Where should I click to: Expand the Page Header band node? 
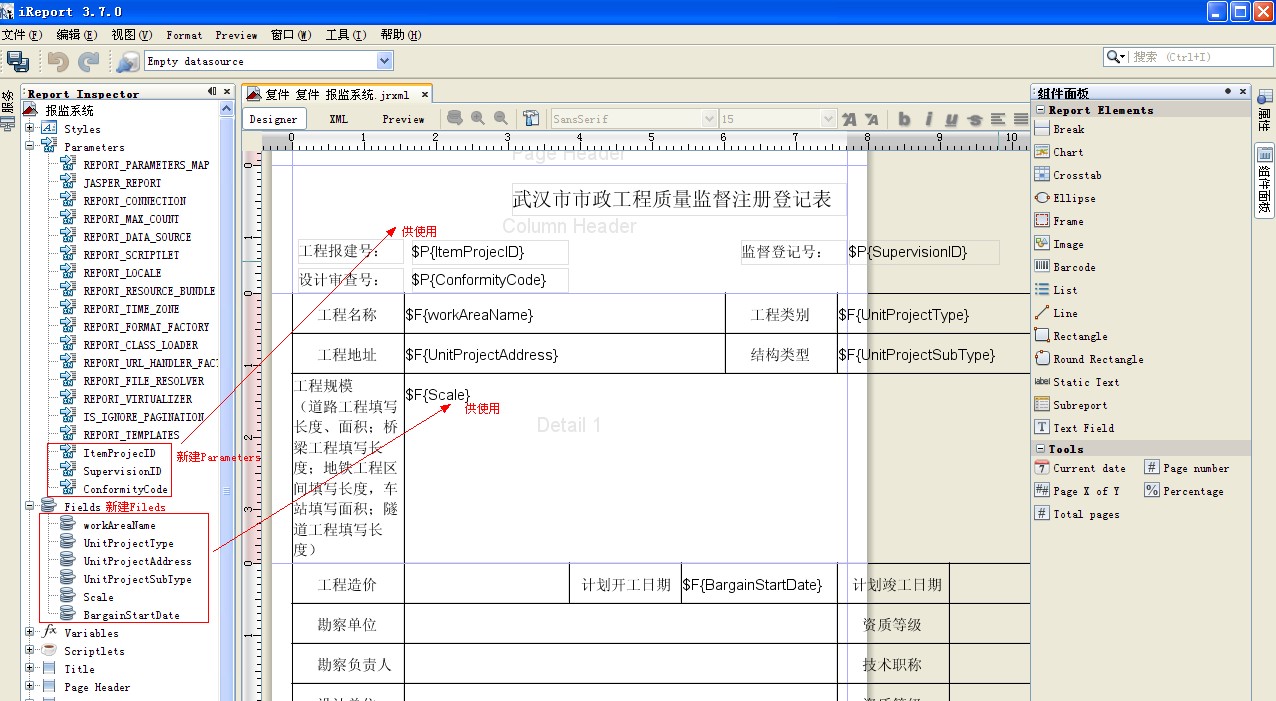pyautogui.click(x=30, y=686)
